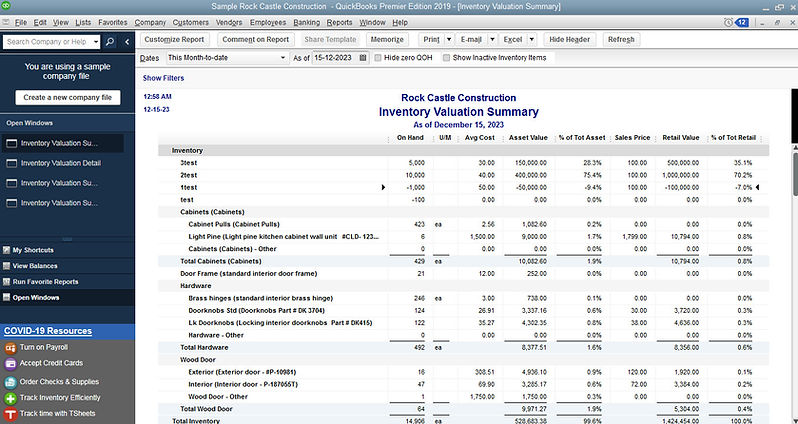This screenshot has height=424, width=798.
Task: Click the Door Frame item row
Action: 463,274
